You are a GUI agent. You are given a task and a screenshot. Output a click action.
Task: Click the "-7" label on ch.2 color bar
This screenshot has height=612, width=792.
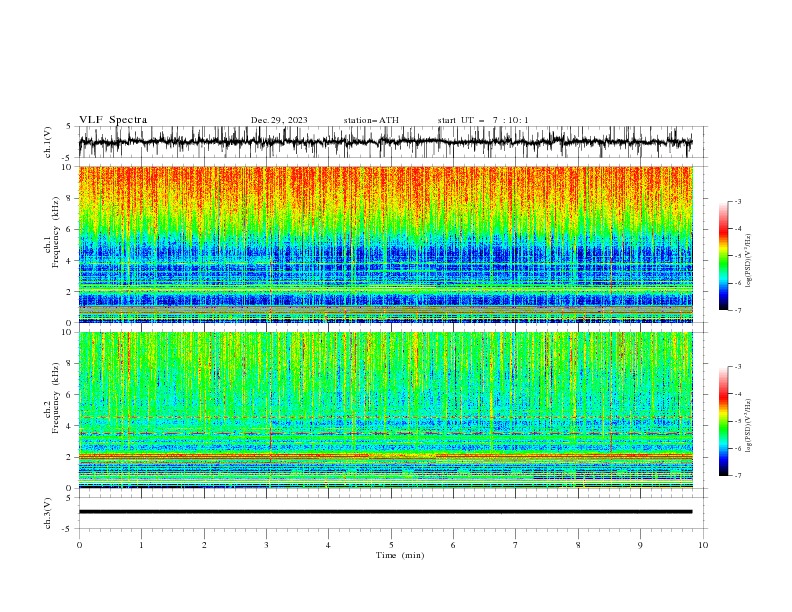pyautogui.click(x=738, y=476)
